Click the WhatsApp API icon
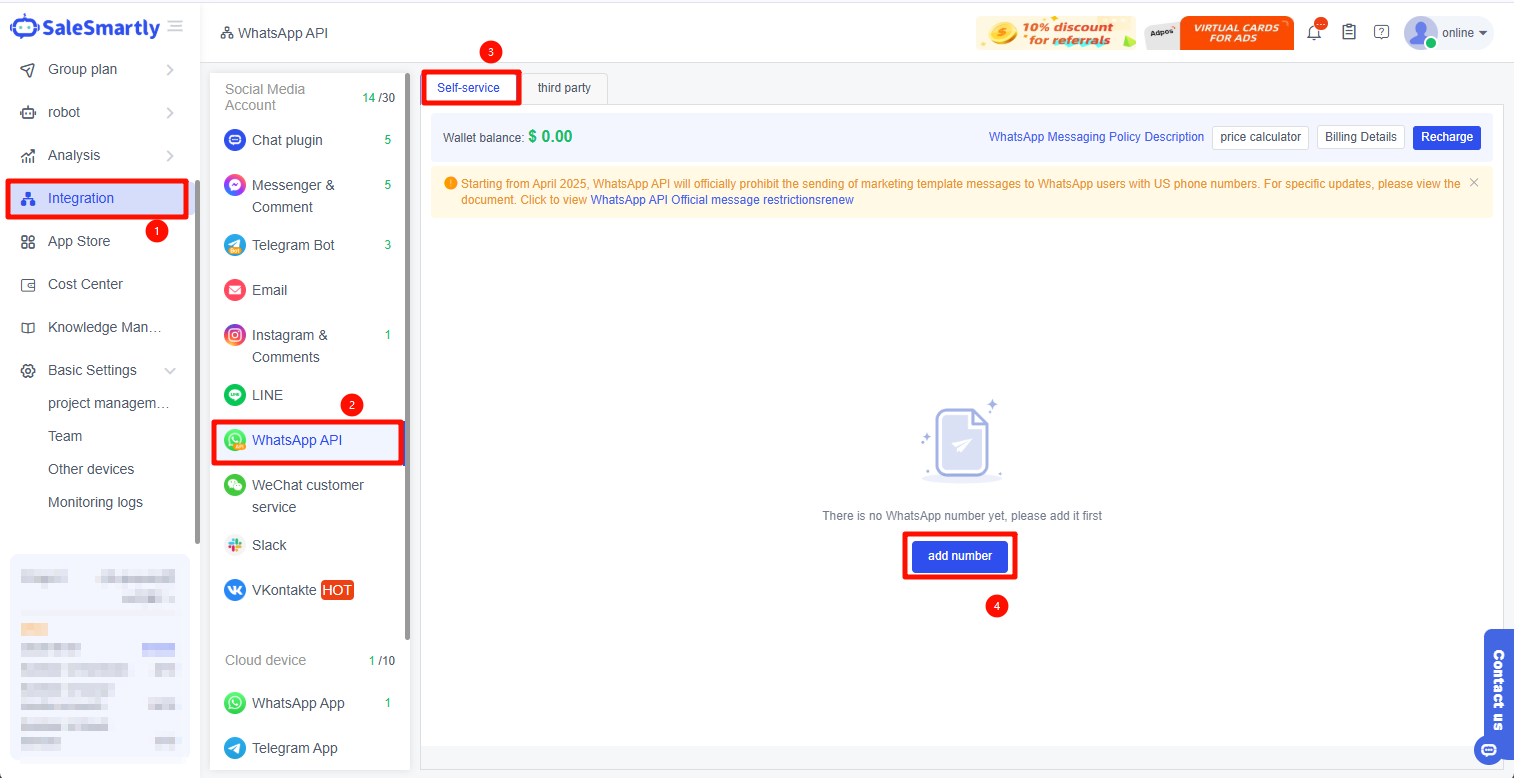The image size is (1514, 778). pos(235,440)
